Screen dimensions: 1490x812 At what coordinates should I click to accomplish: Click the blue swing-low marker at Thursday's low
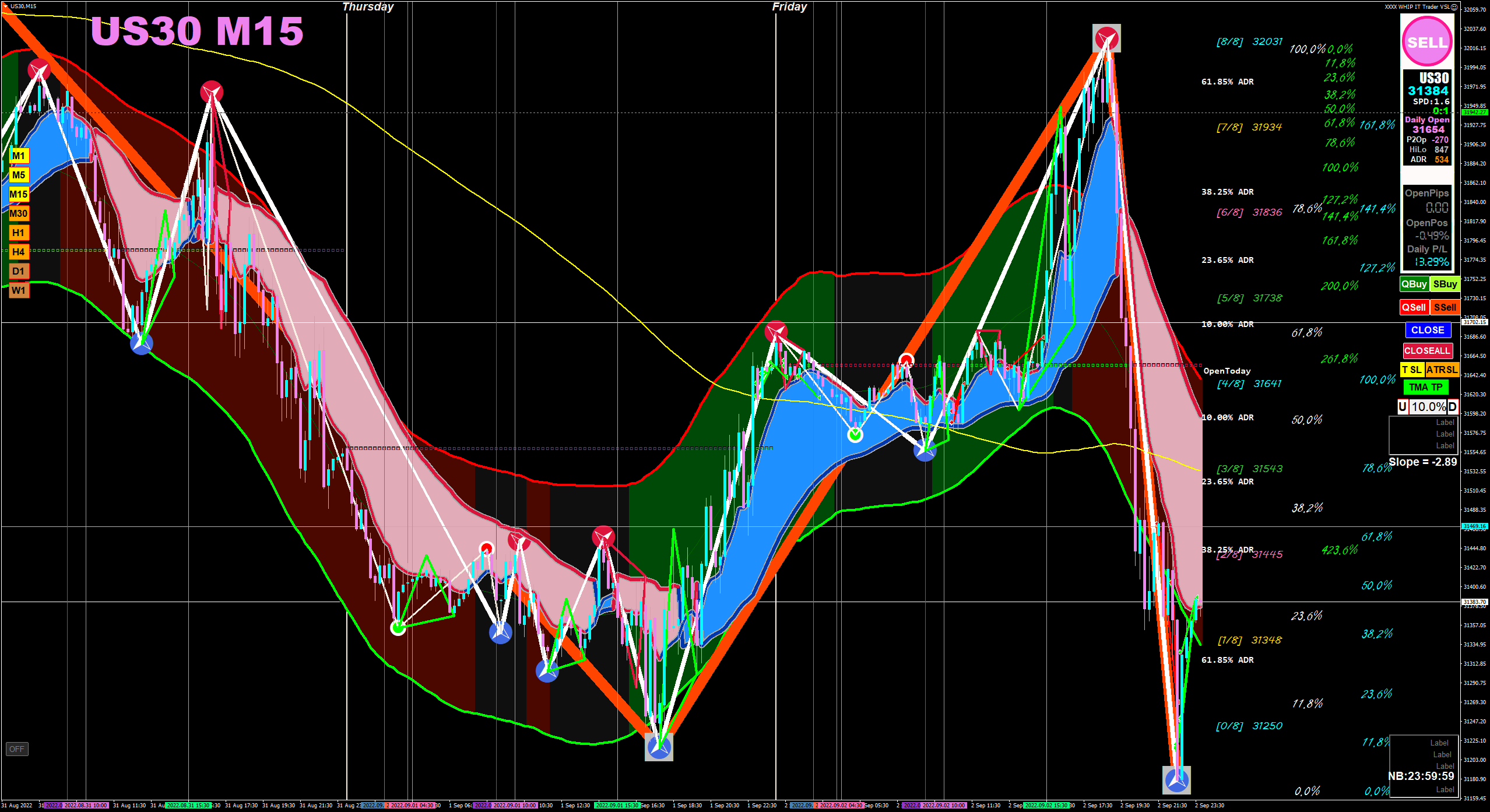coord(659,747)
